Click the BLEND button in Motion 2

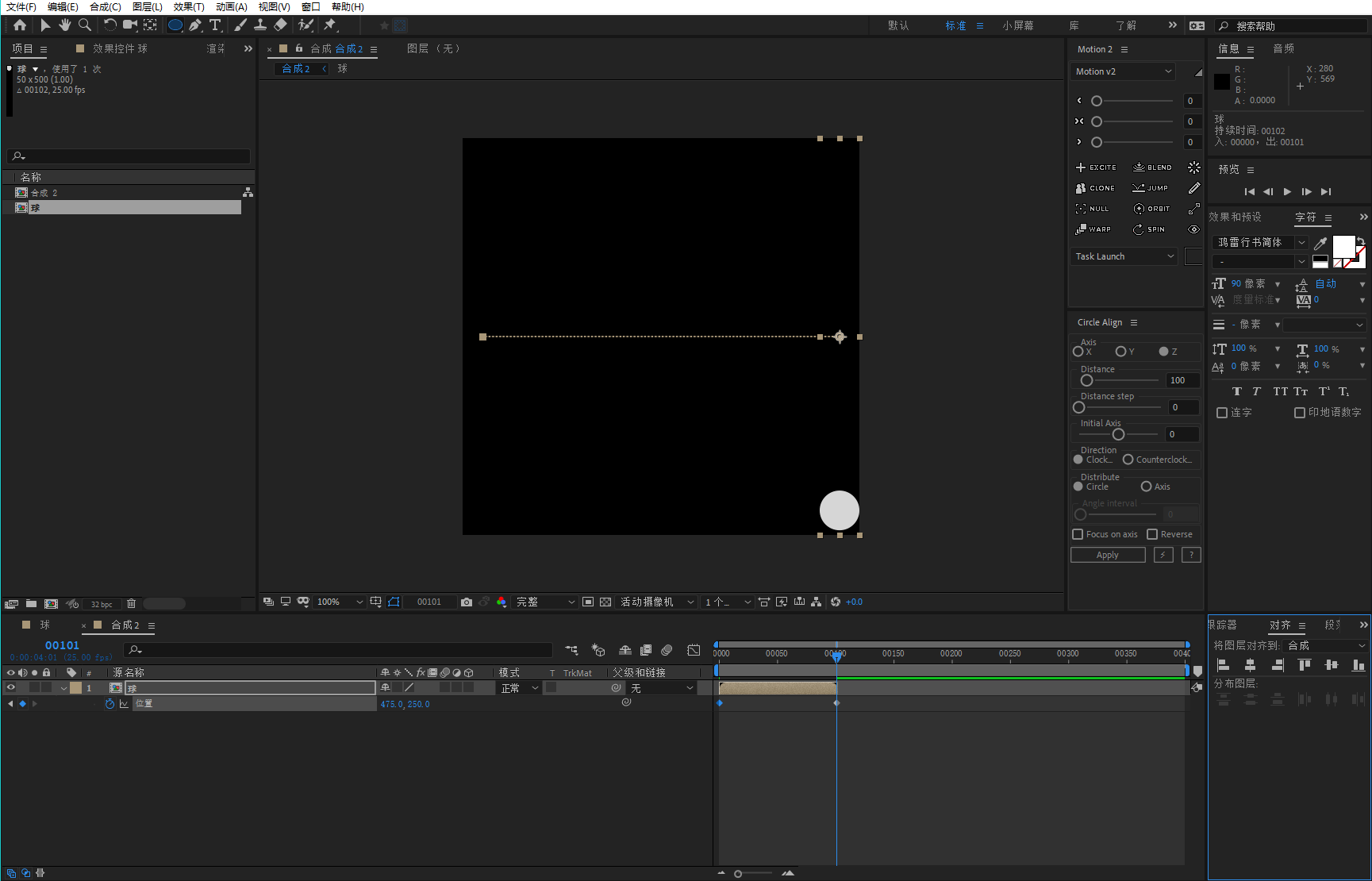(1152, 167)
